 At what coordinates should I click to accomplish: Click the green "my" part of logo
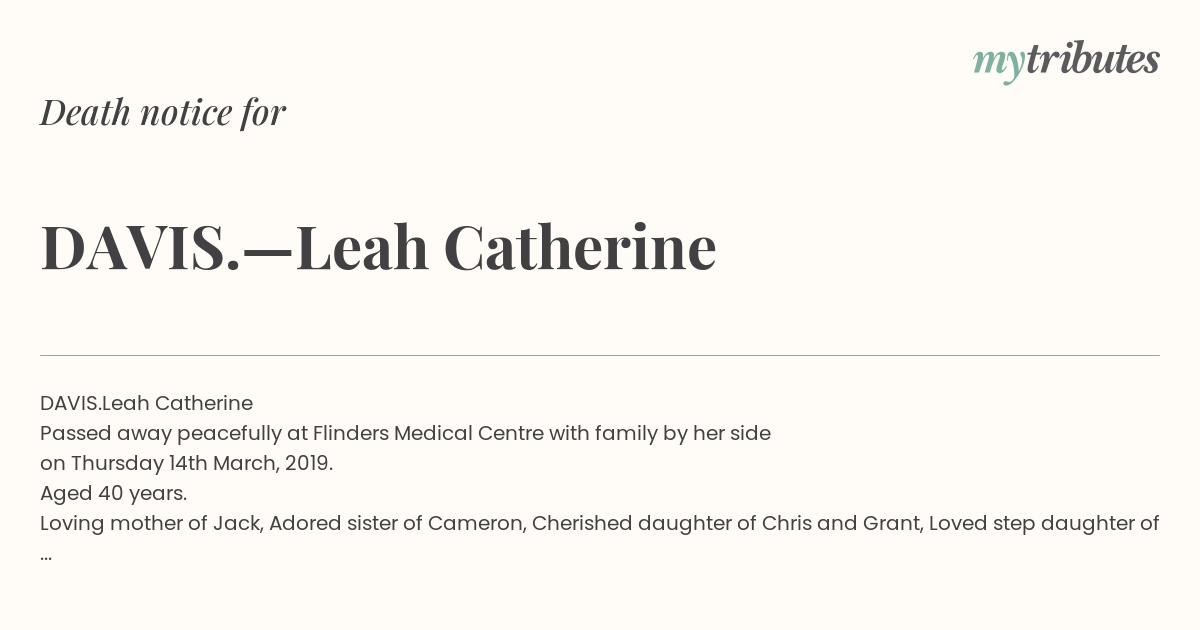(x=998, y=66)
